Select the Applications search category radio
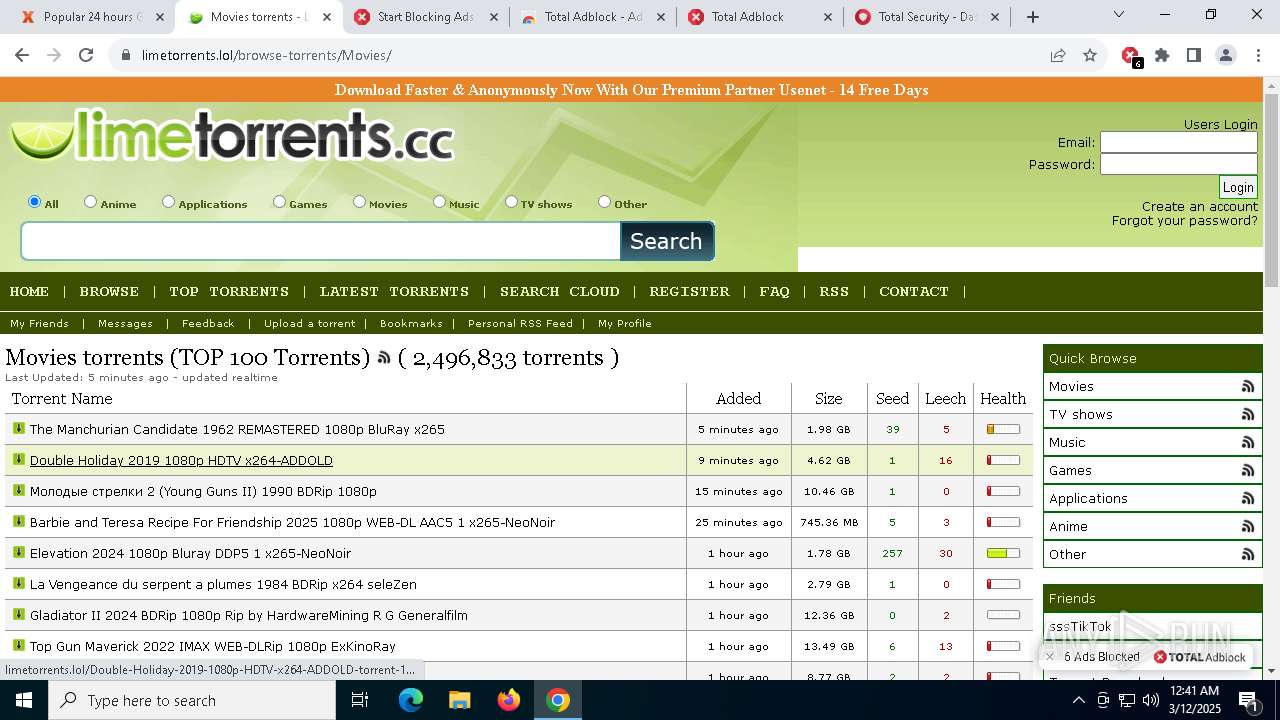Screen dimensions: 1280x720 point(169,202)
